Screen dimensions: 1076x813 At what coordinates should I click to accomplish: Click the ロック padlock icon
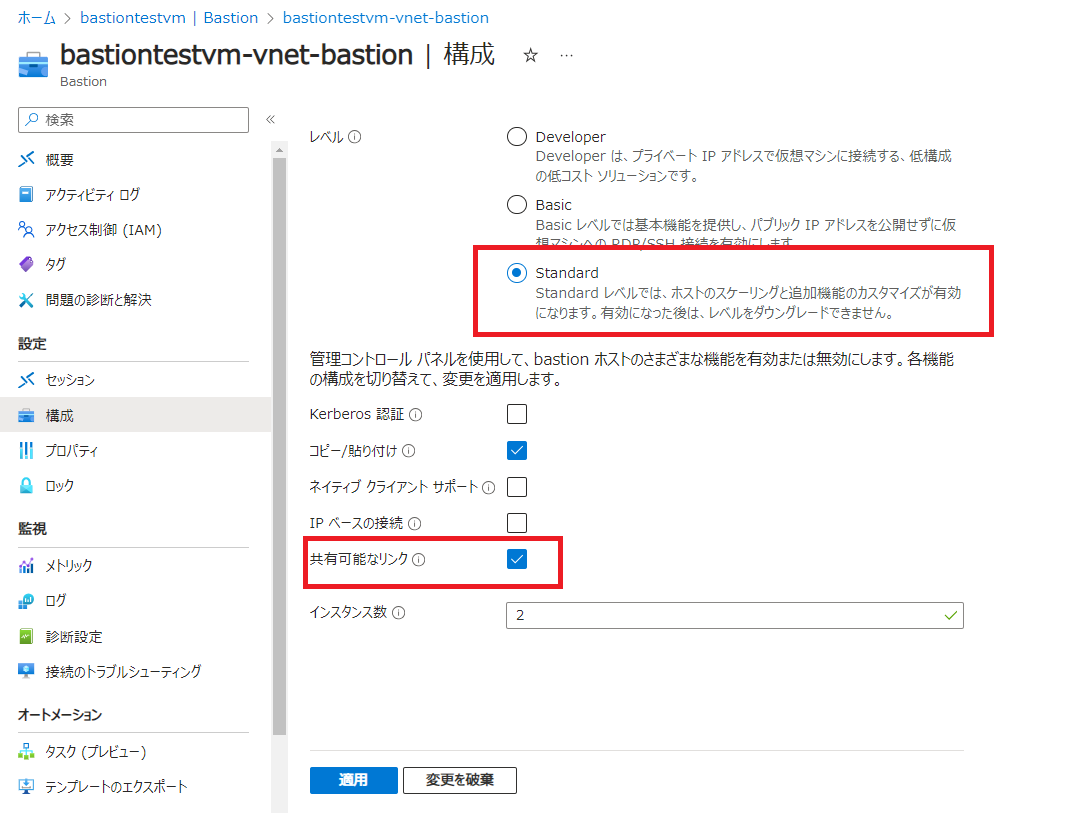point(26,485)
